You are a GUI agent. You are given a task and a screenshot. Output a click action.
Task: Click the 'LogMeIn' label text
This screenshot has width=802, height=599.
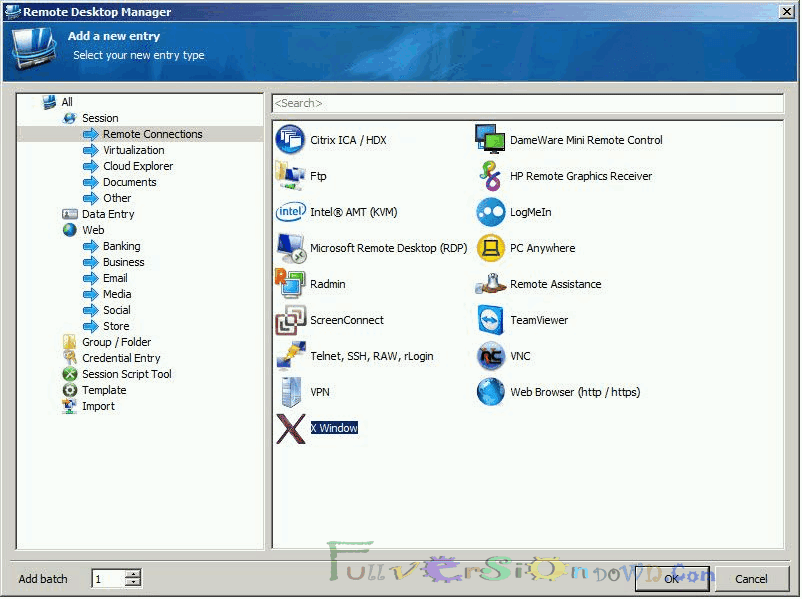pyautogui.click(x=530, y=212)
